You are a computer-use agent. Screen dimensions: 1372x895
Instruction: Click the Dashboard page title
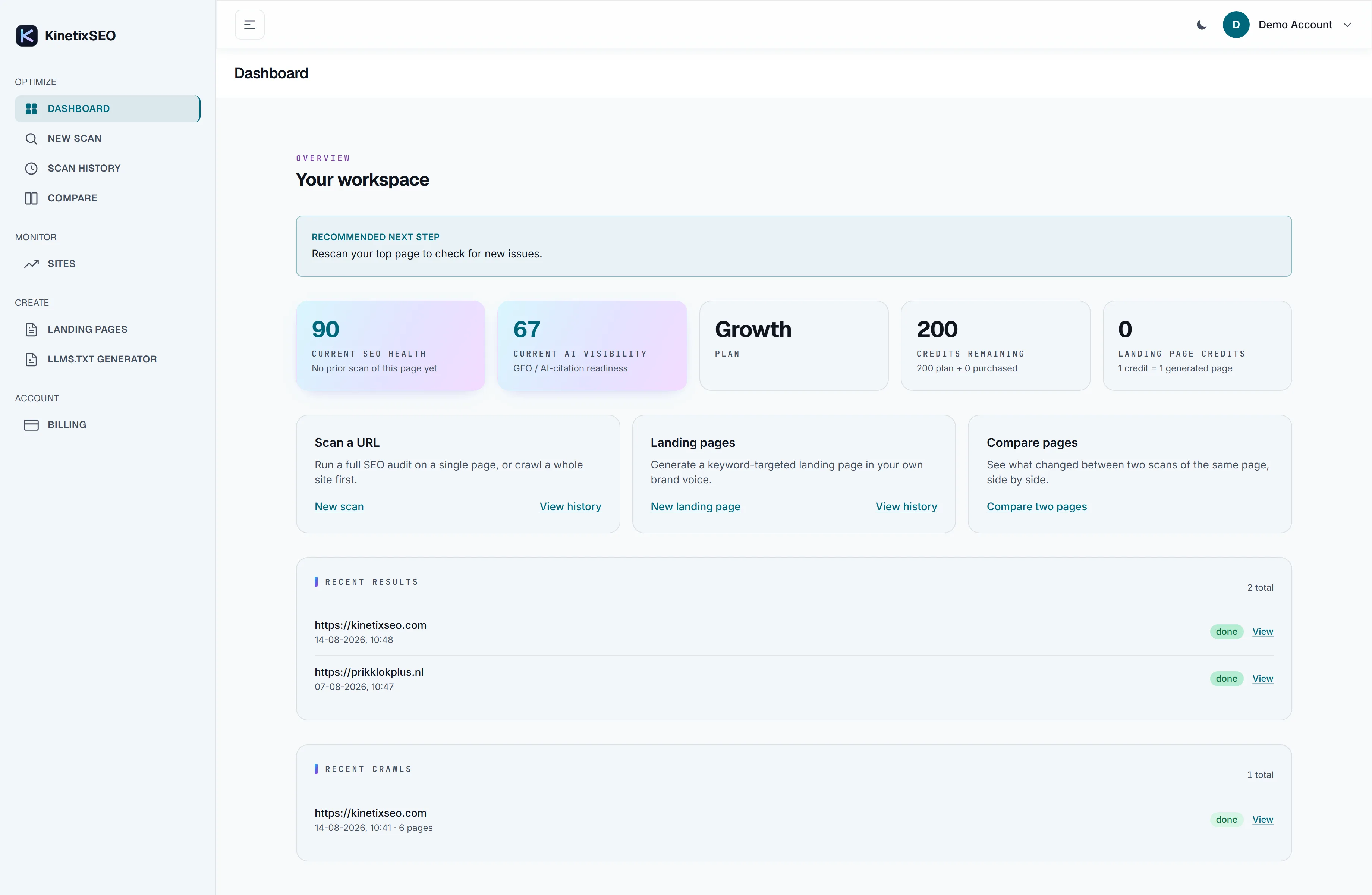271,73
